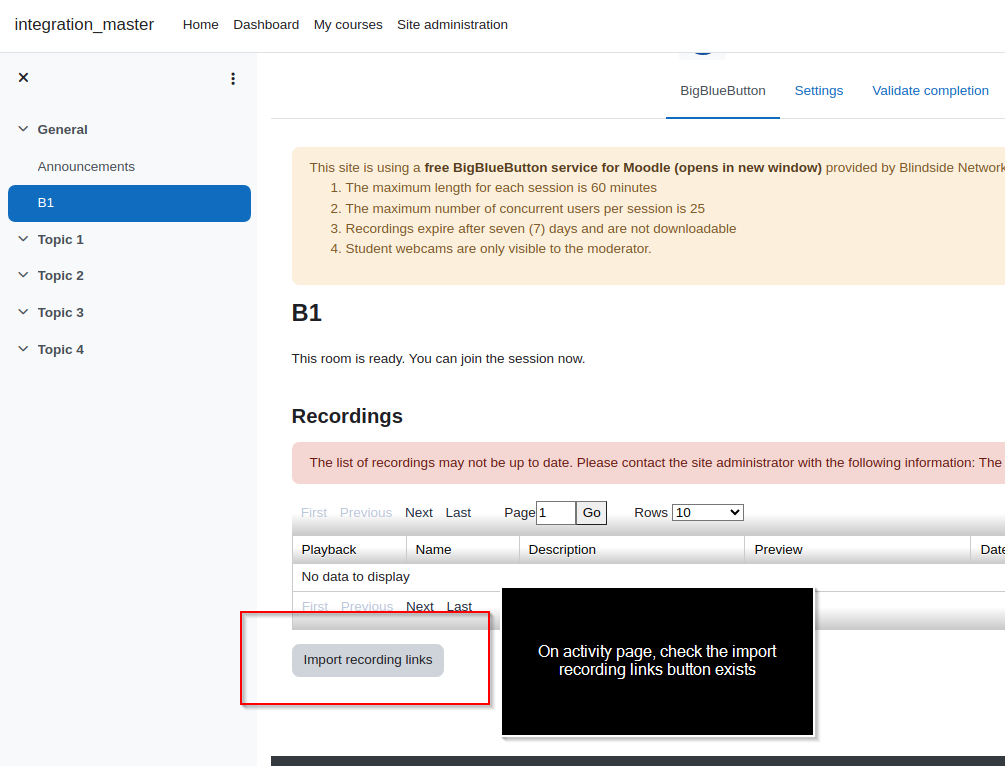Collapse the Topic 3 section chevron
Screen dimensions: 1005x766
(23, 312)
